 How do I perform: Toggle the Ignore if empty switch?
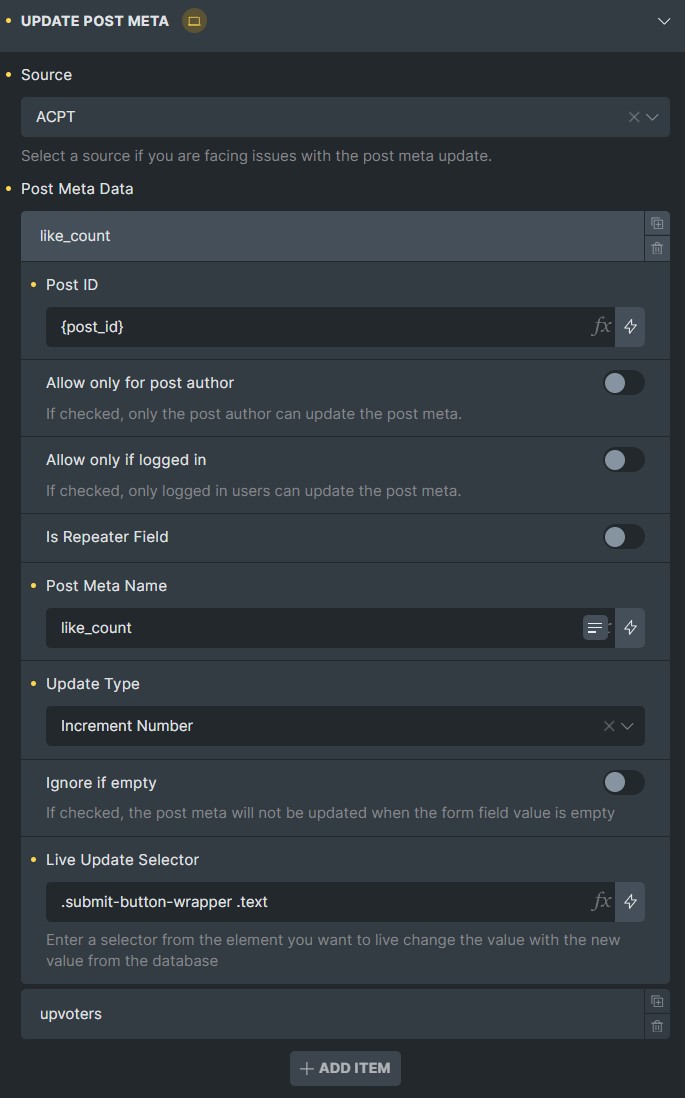[x=624, y=782]
